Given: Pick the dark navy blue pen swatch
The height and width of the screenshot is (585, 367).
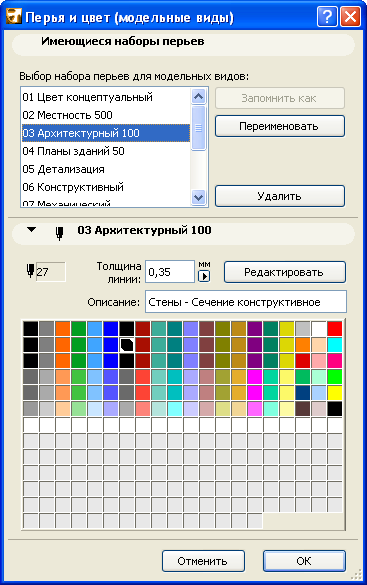Looking at the screenshot, I should [303, 393].
